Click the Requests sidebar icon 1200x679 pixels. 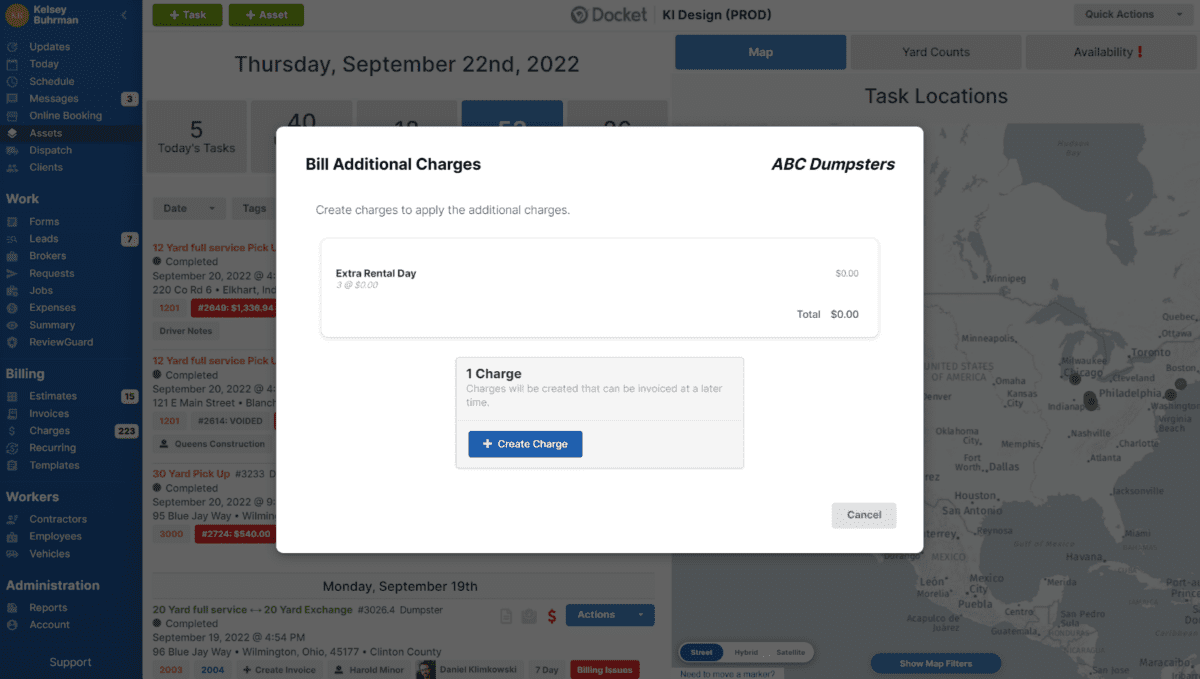click(x=12, y=273)
